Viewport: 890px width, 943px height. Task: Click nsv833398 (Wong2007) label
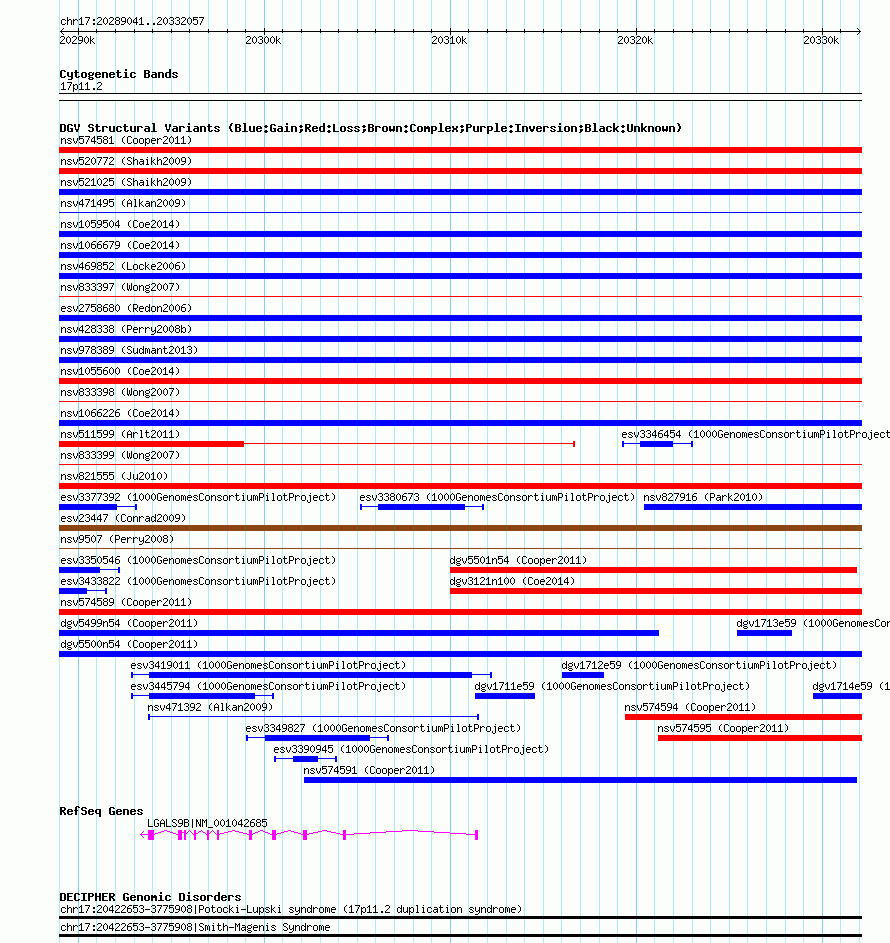[120, 392]
